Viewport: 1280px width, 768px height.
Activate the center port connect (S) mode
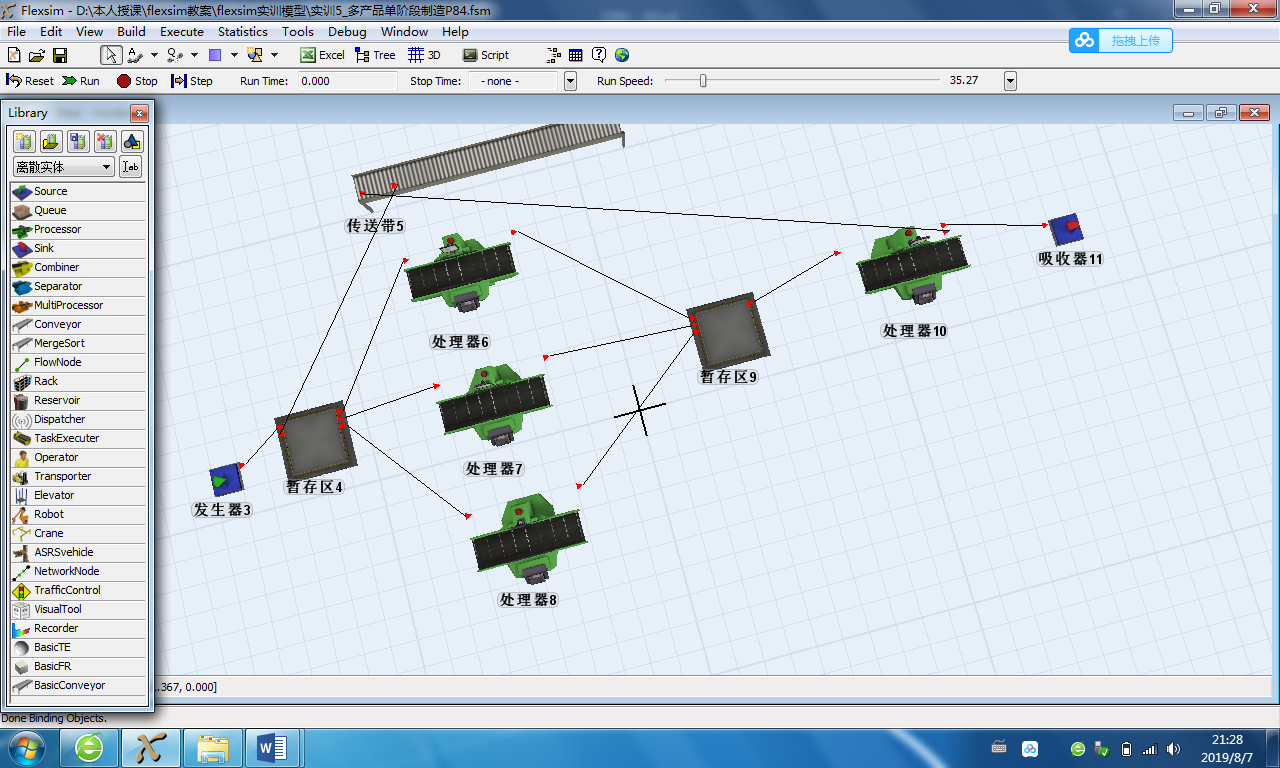pos(174,55)
